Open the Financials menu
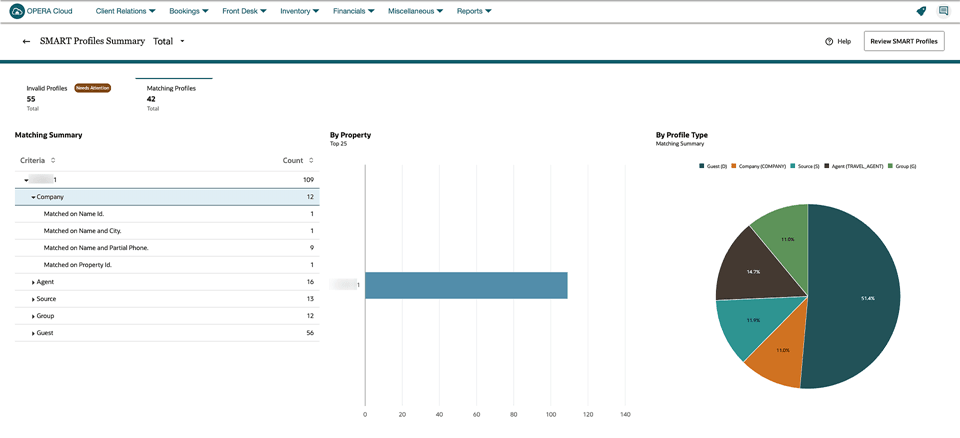The image size is (960, 438). click(354, 11)
